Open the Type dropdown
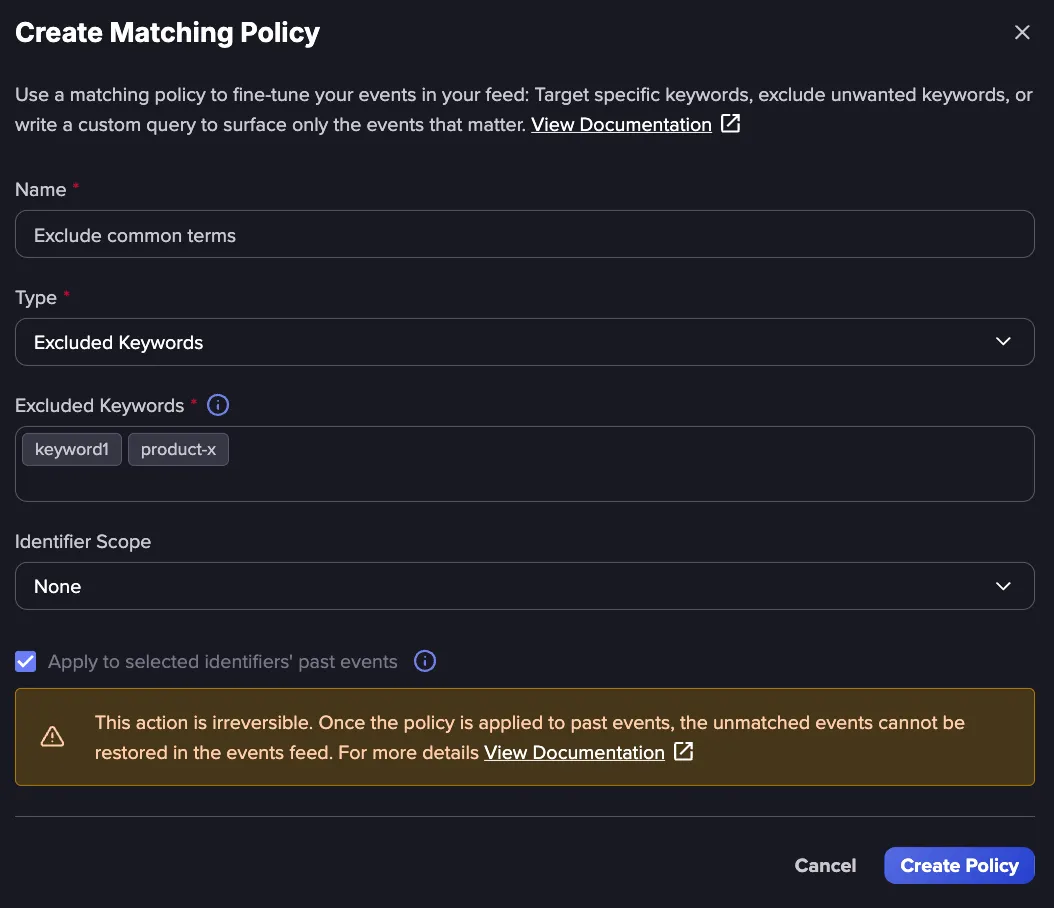 click(524, 342)
